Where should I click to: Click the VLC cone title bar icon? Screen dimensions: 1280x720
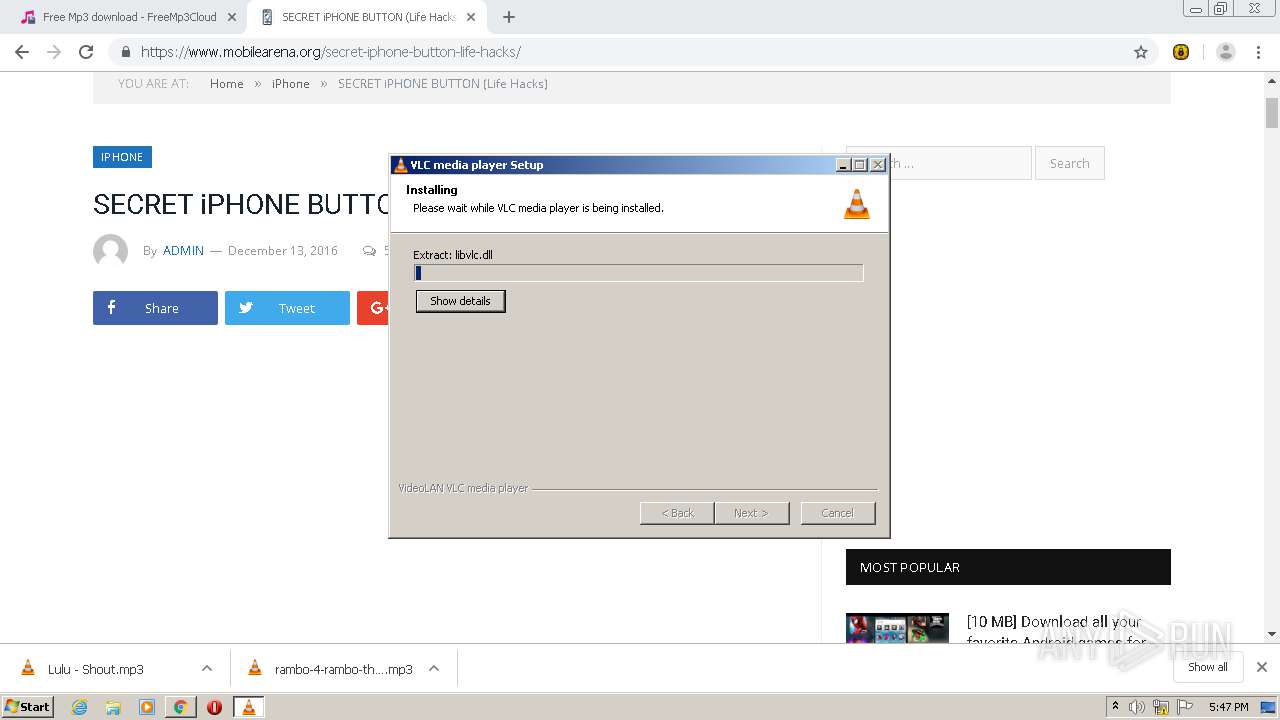pos(400,165)
